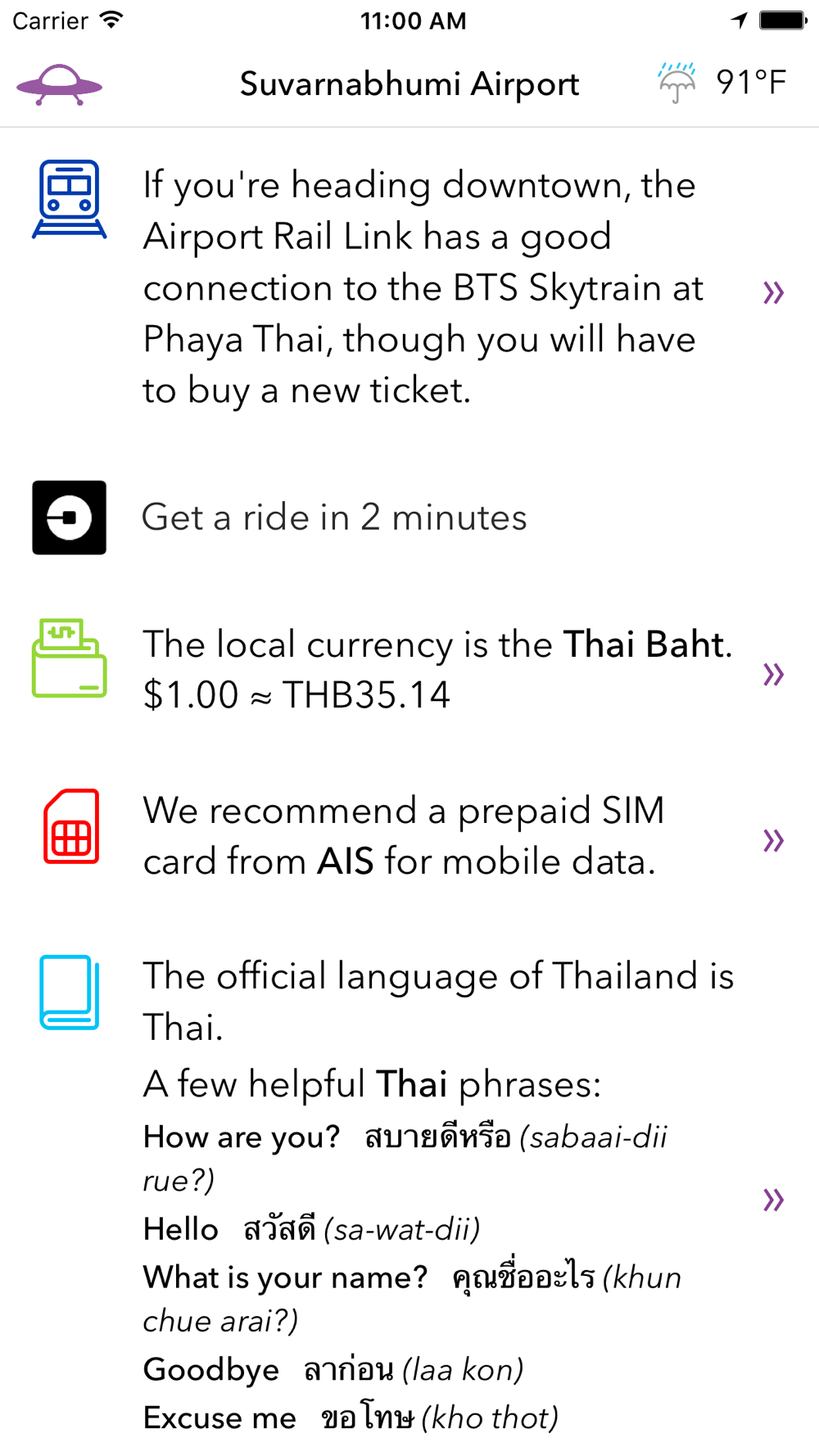This screenshot has width=819, height=1456.
Task: Open the AIS SIM card recommendation
Action: 404,836
